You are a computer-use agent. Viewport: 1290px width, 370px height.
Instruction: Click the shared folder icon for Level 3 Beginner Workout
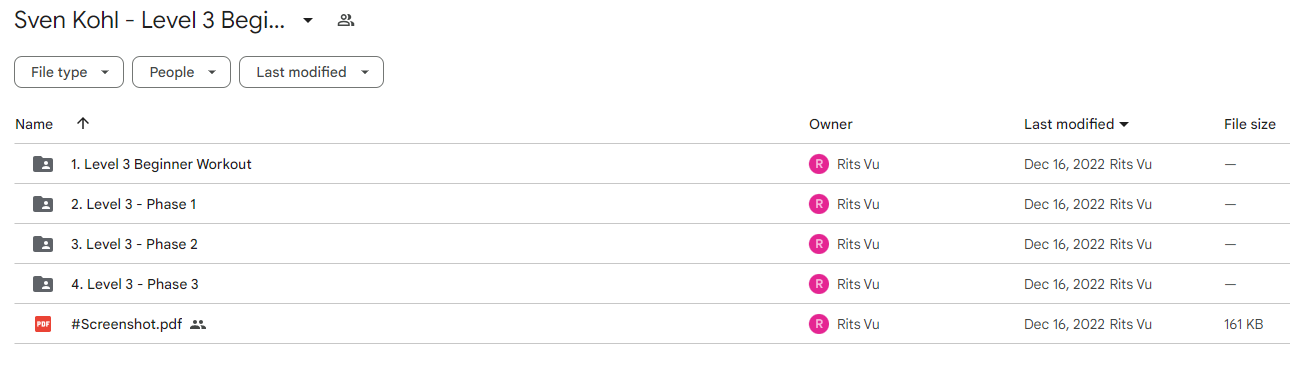43,164
